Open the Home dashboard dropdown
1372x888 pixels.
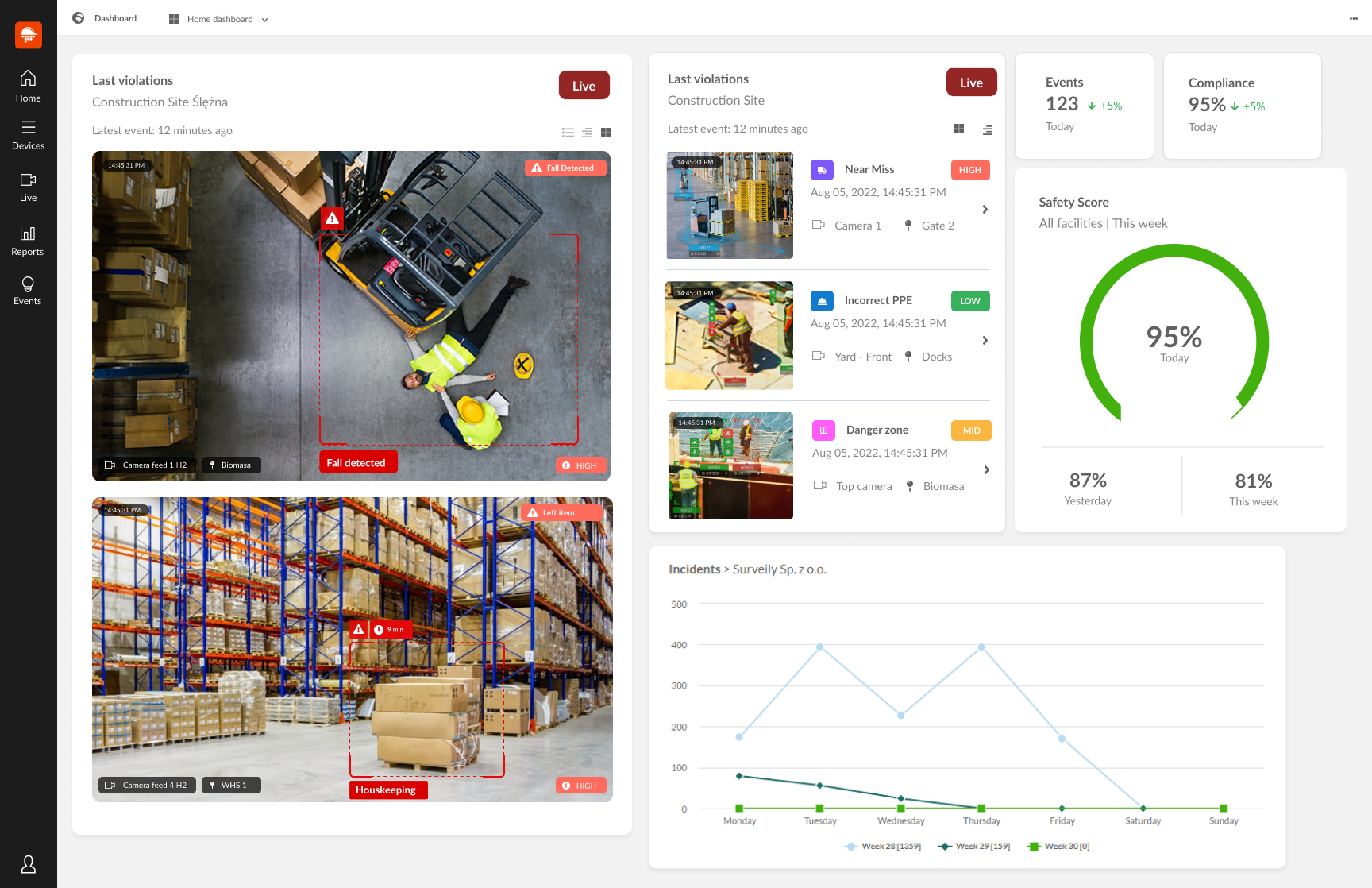(218, 18)
